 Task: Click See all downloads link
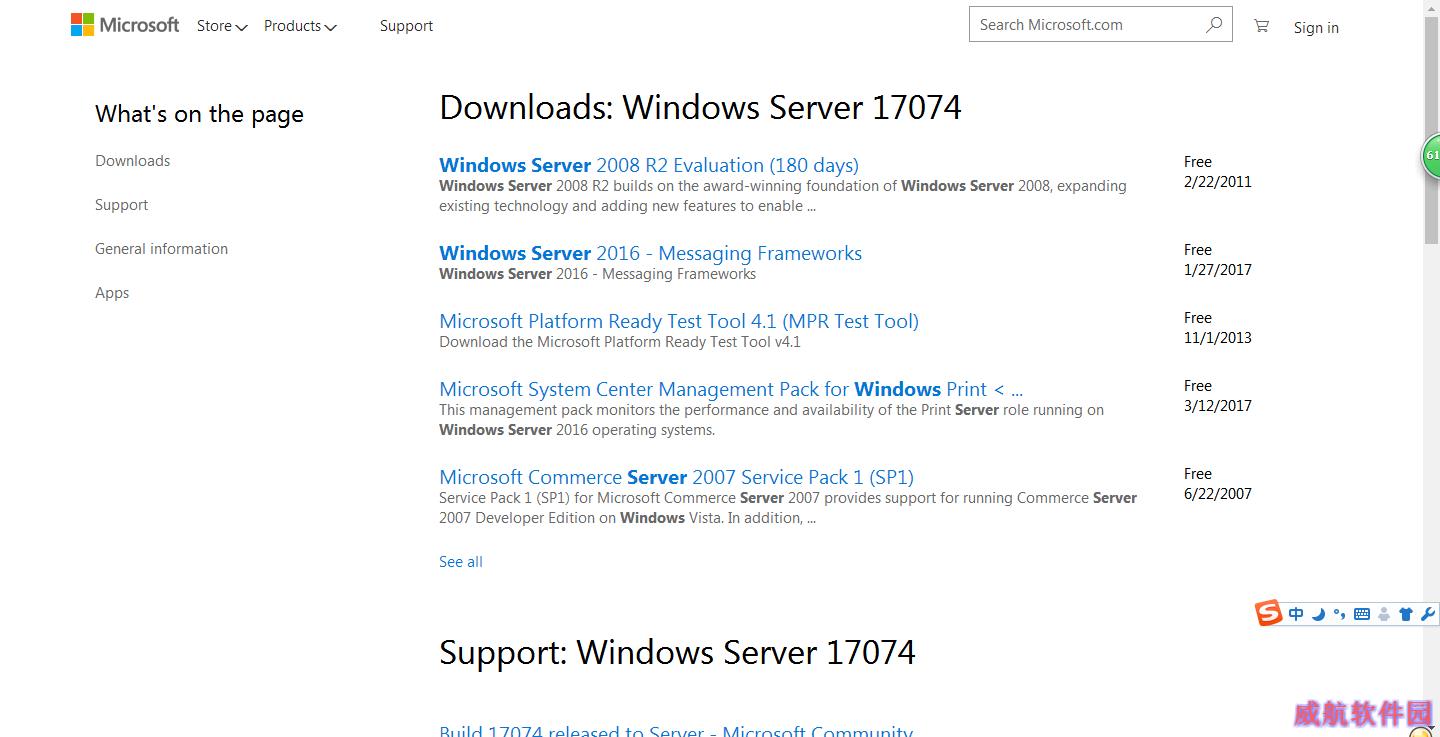[x=460, y=562]
